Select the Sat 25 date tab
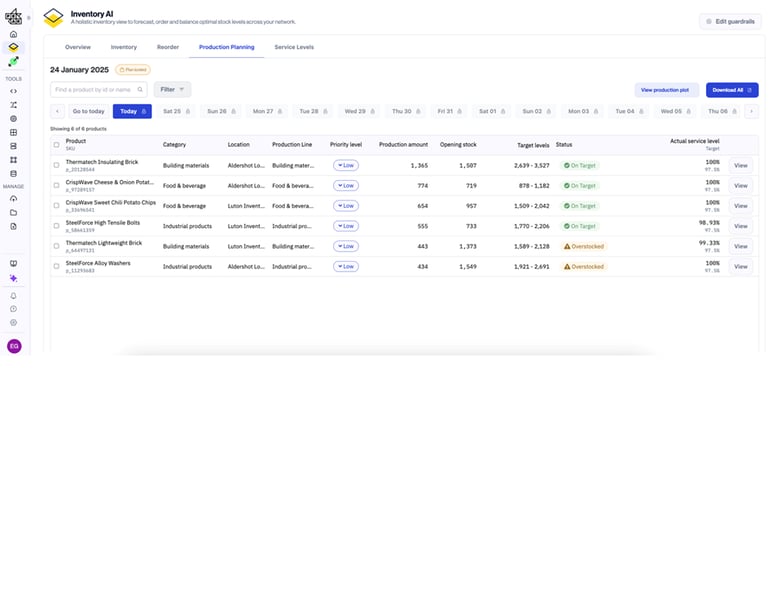Image resolution: width=772 pixels, height=600 pixels. tap(176, 111)
